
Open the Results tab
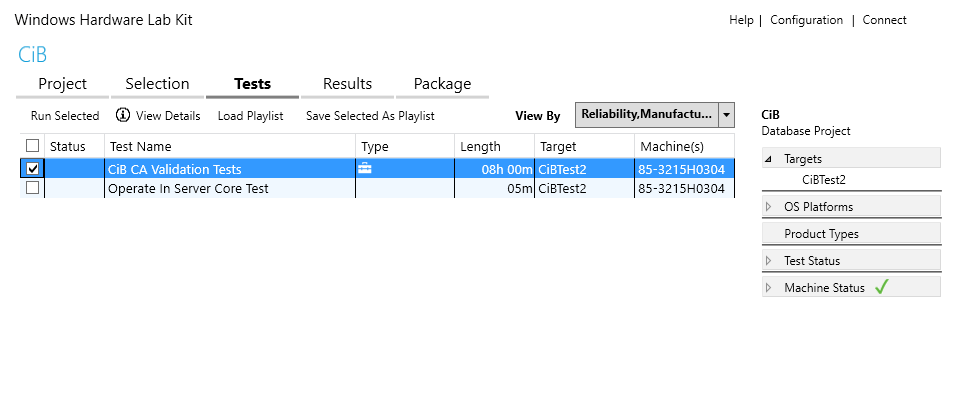click(347, 84)
